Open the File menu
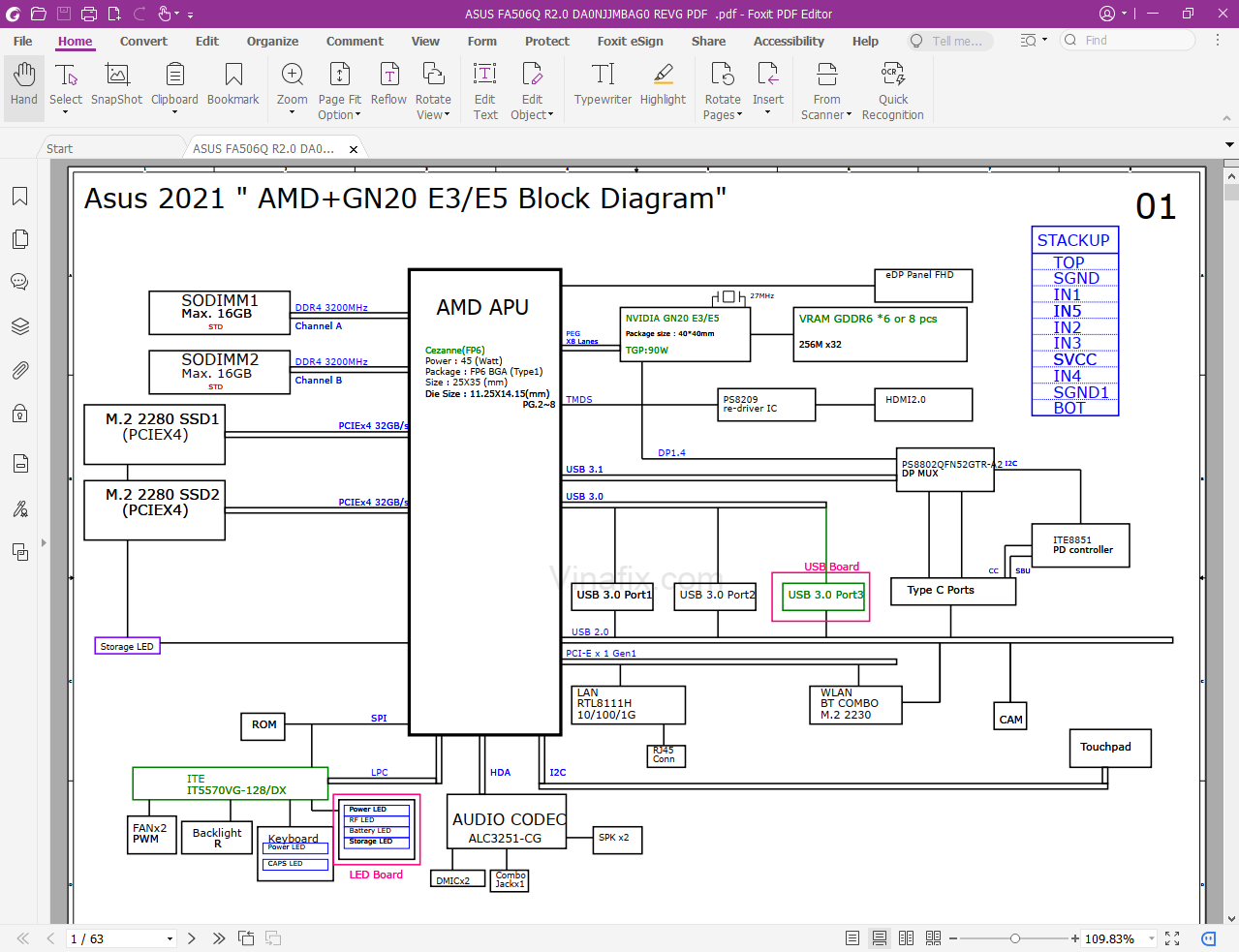The height and width of the screenshot is (952, 1239). [x=23, y=41]
